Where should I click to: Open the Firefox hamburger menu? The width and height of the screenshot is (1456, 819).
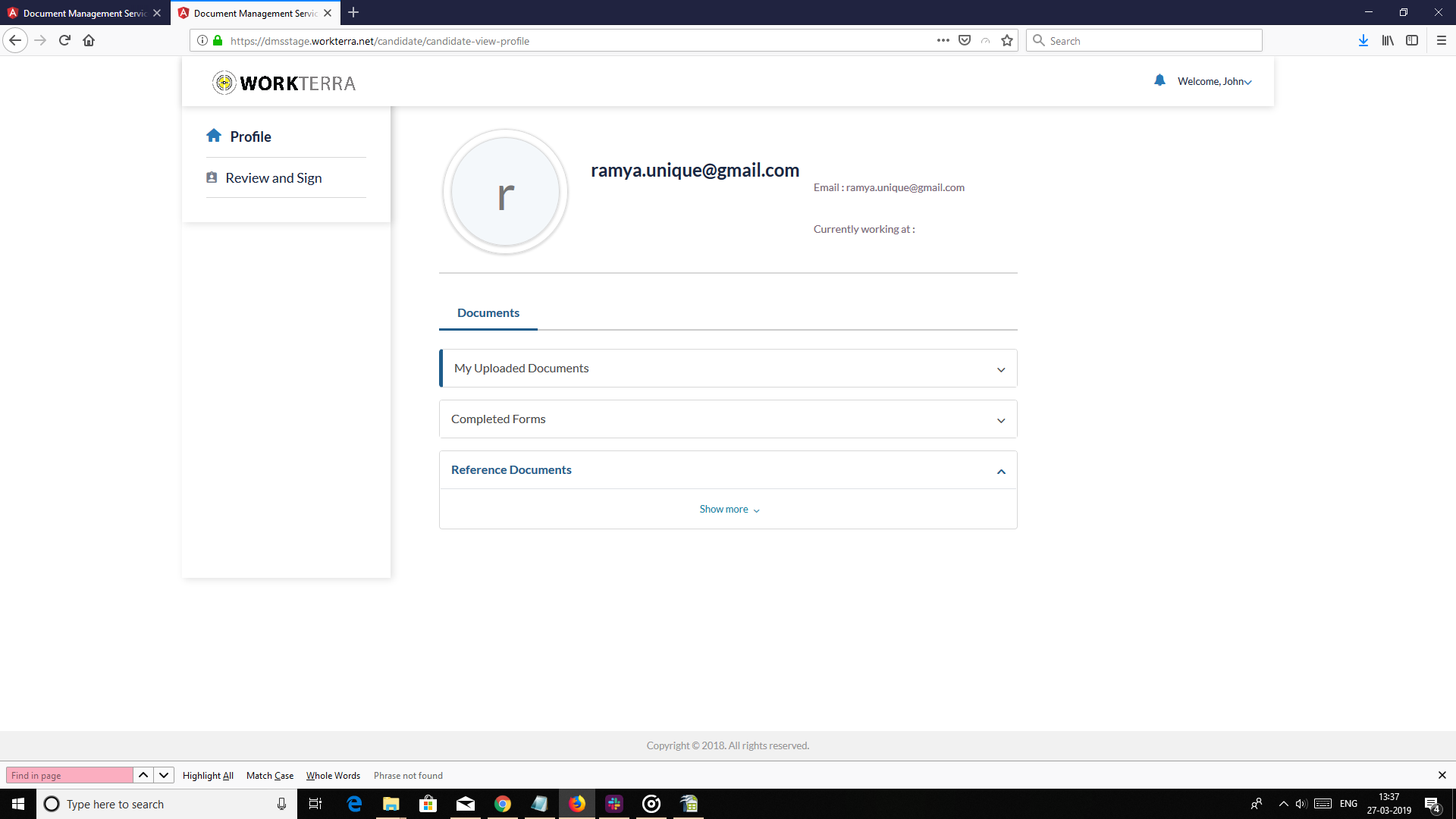[x=1442, y=40]
